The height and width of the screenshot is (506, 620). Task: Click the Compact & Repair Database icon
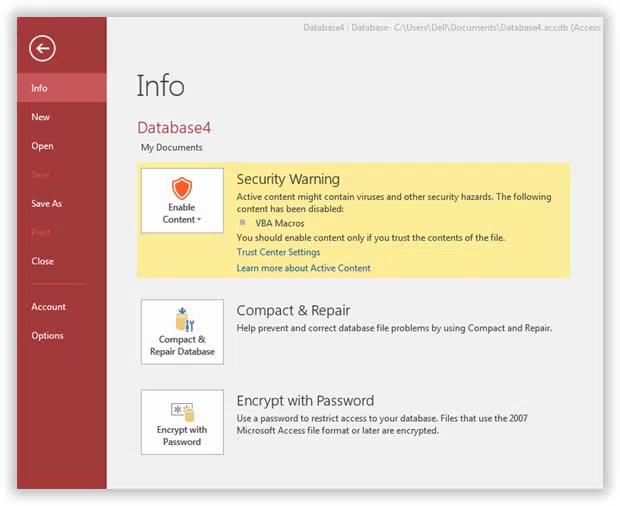pyautogui.click(x=181, y=320)
